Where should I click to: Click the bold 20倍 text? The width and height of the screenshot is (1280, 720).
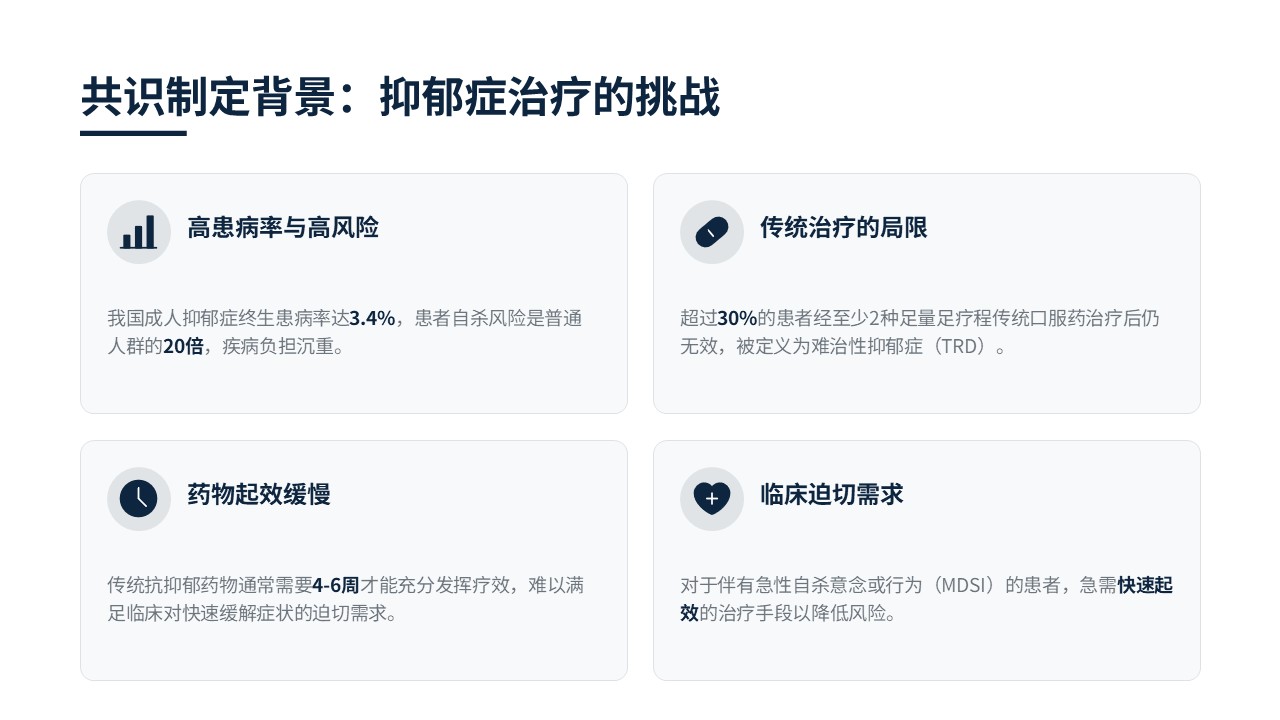coord(183,347)
